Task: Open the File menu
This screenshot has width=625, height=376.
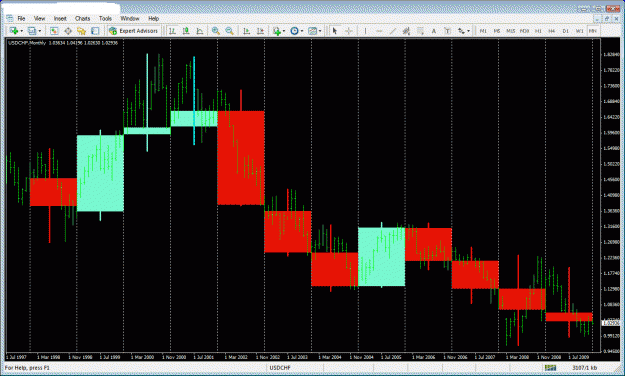Action: (x=21, y=18)
